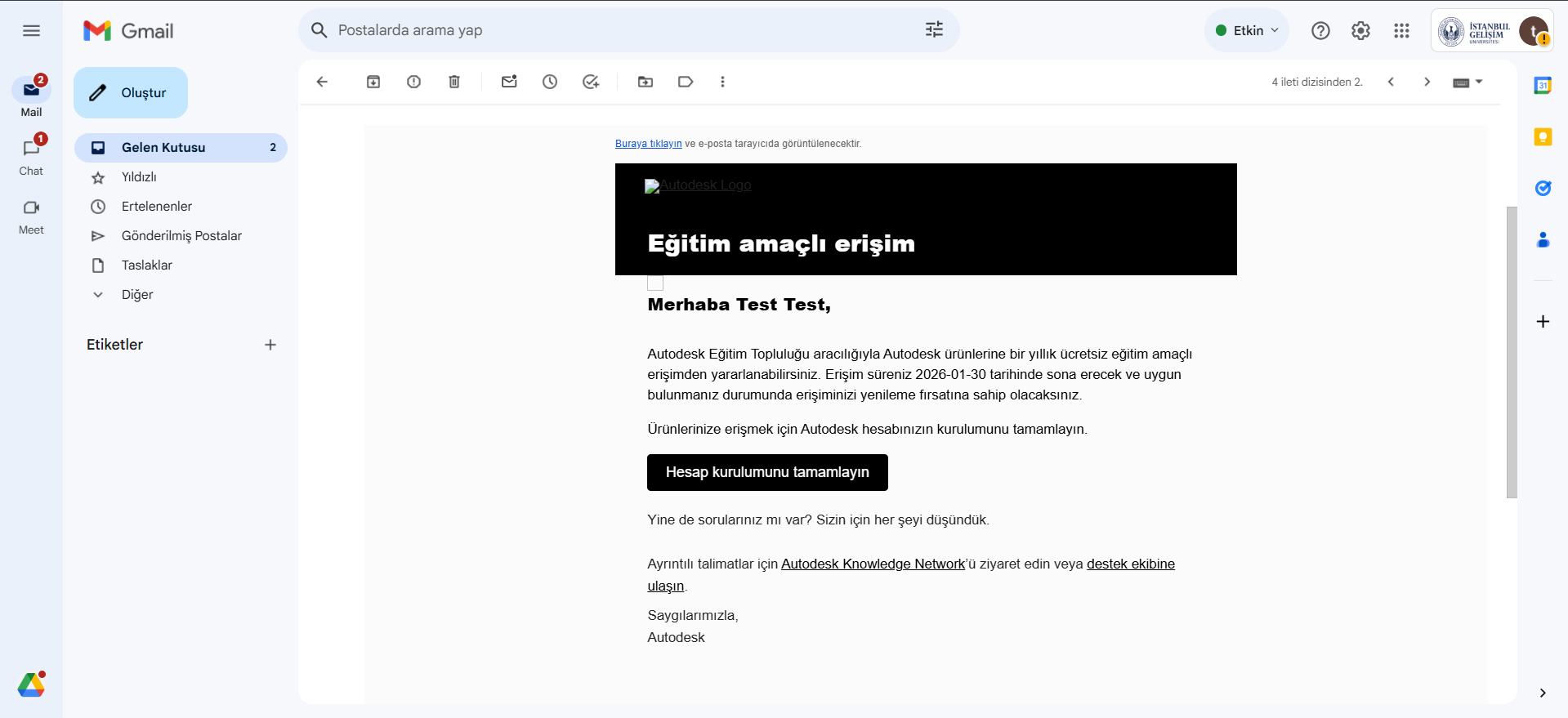Open more options three-dot menu
Image resolution: width=1568 pixels, height=718 pixels.
tap(722, 82)
